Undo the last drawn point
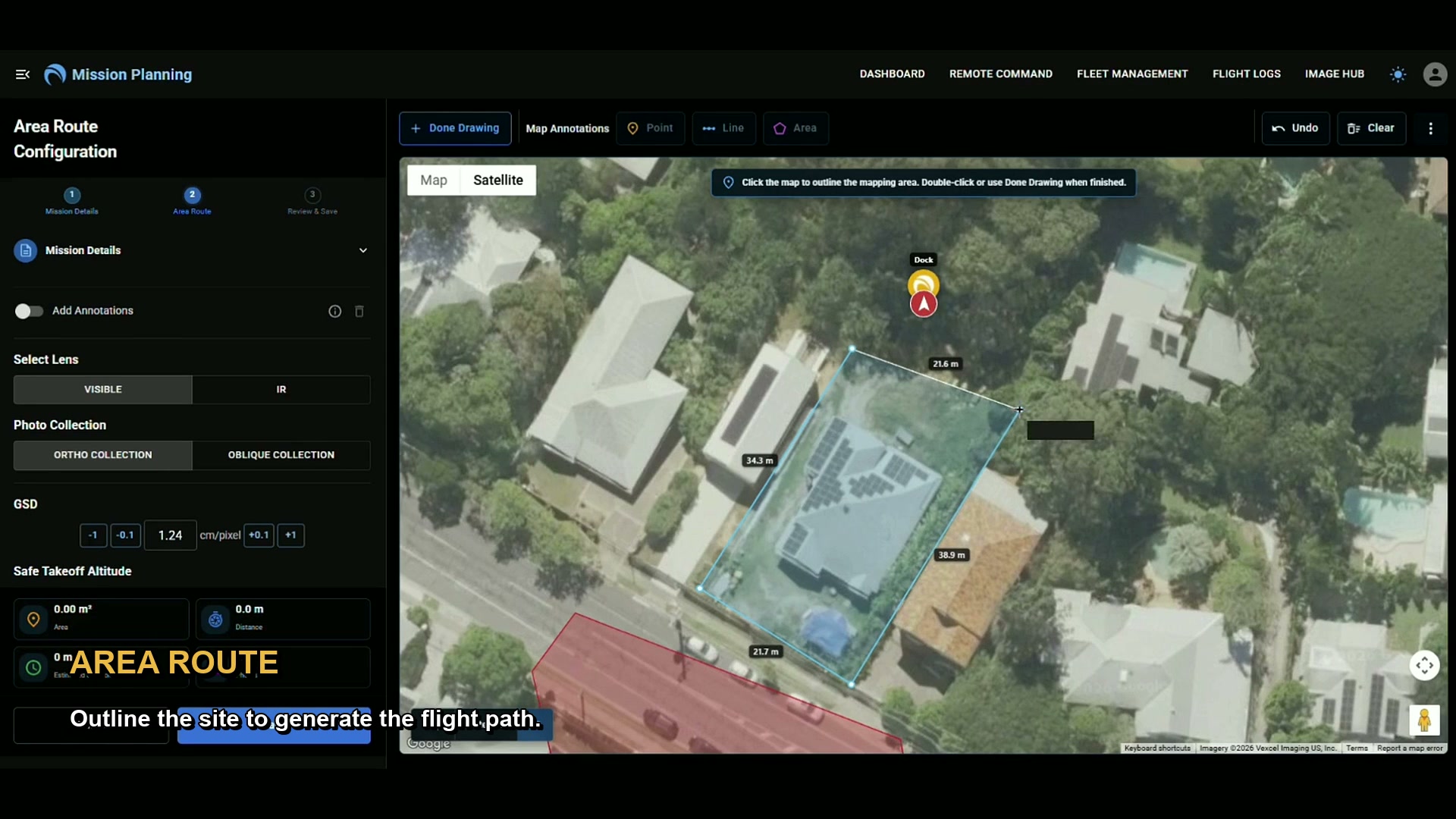Screen dimensions: 1456x819 click(1295, 129)
